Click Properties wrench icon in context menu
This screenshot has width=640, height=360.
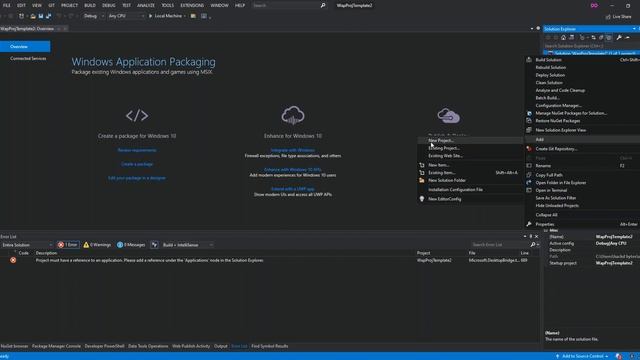point(529,224)
